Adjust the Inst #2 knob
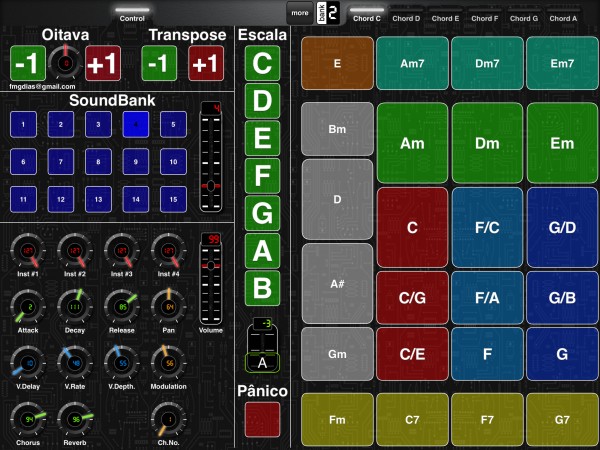This screenshot has width=600, height=450. (75, 251)
